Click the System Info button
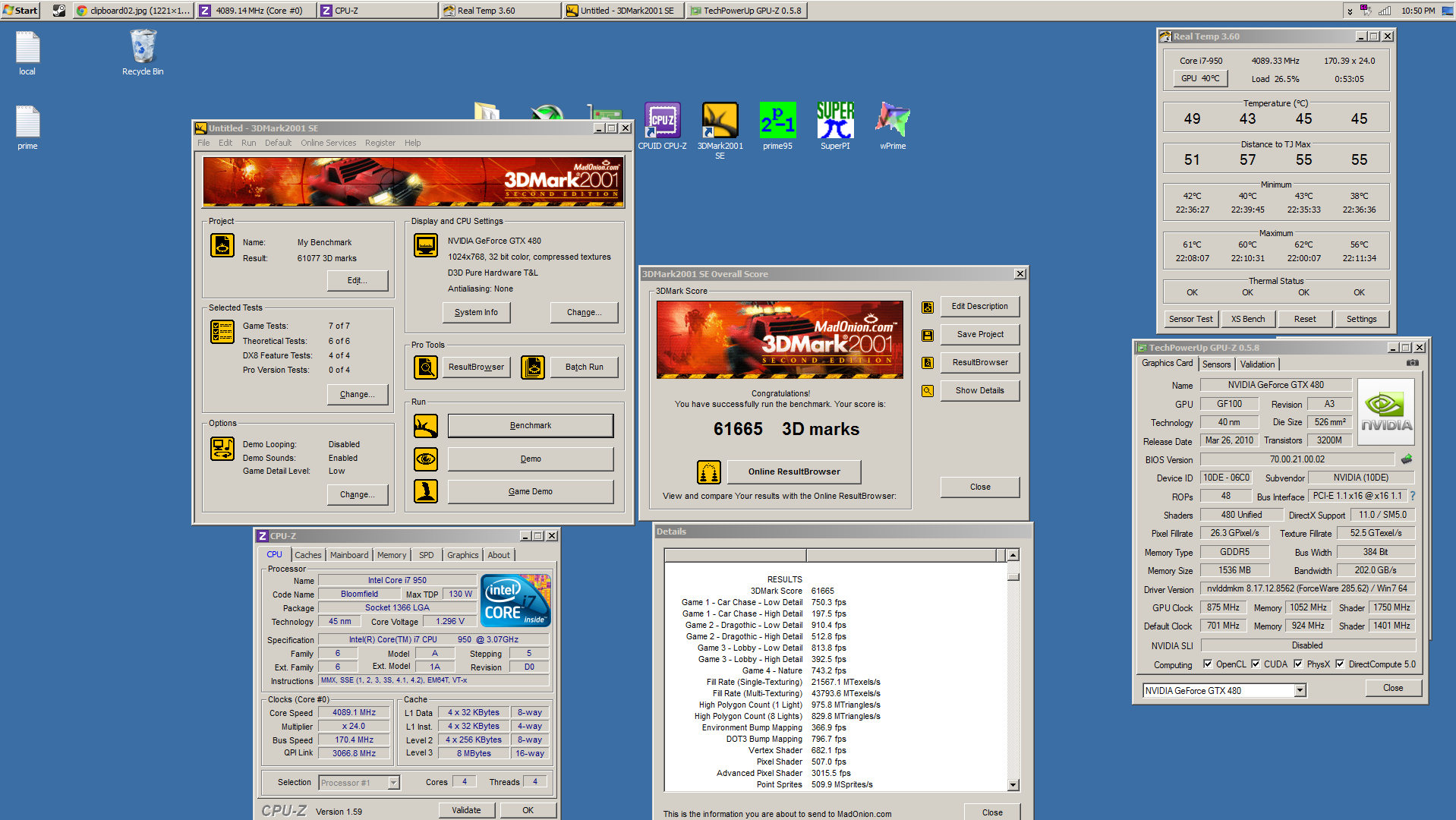 pyautogui.click(x=476, y=312)
